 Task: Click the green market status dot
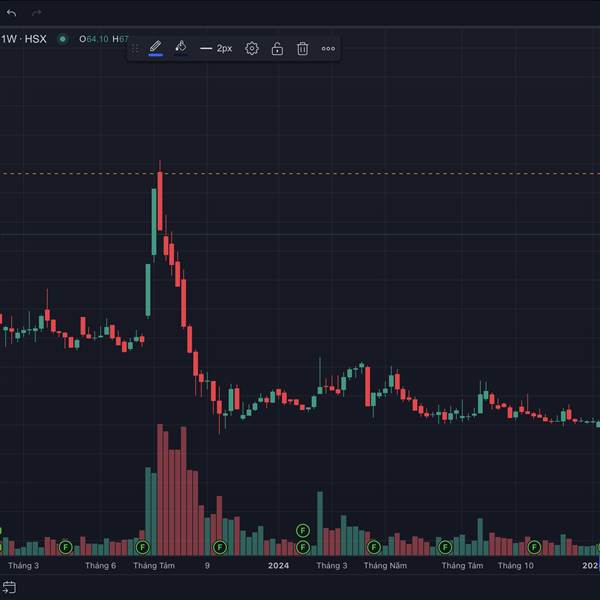pyautogui.click(x=63, y=39)
